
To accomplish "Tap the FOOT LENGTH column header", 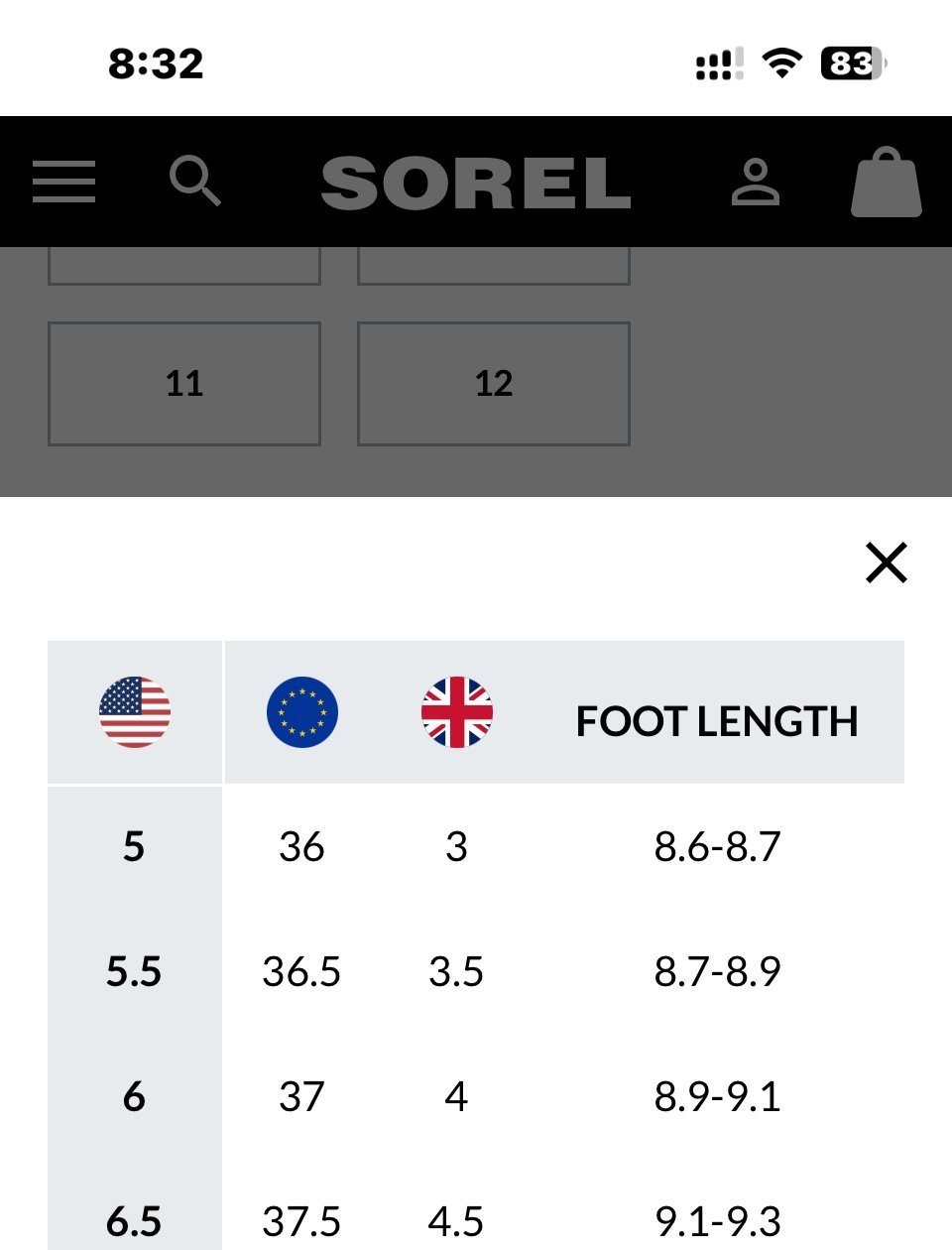I will [x=717, y=721].
